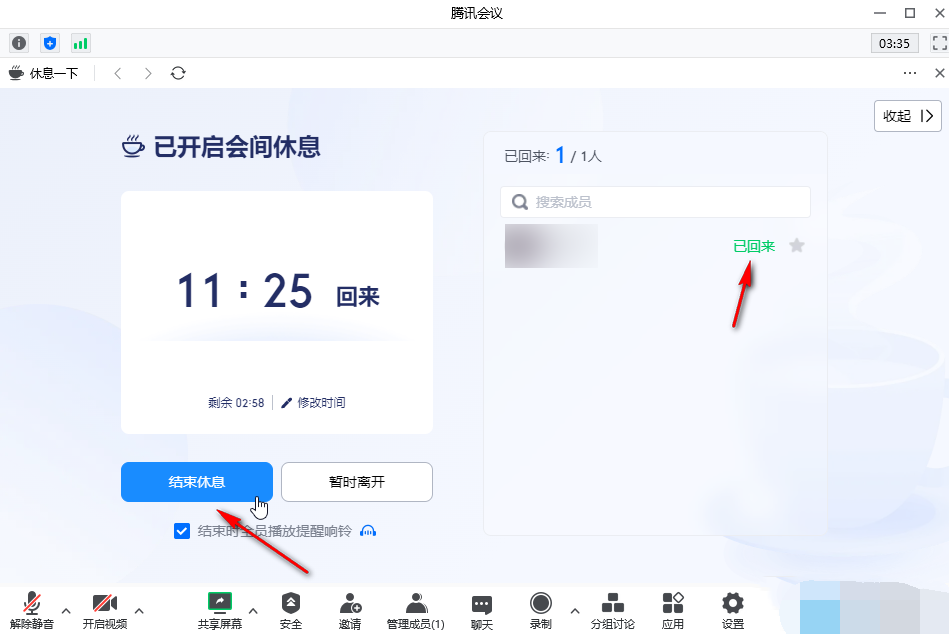Toggle the play reminder bell checkbox
Screen dimensions: 949x634
(x=182, y=531)
